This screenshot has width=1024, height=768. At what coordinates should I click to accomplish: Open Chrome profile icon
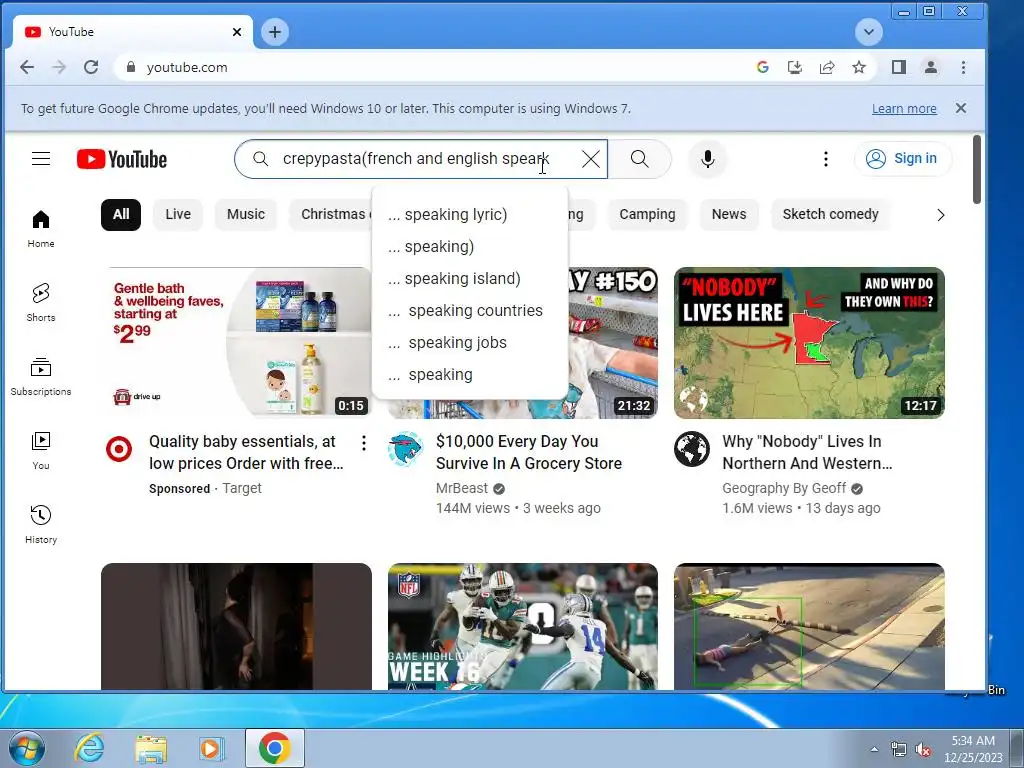point(931,67)
